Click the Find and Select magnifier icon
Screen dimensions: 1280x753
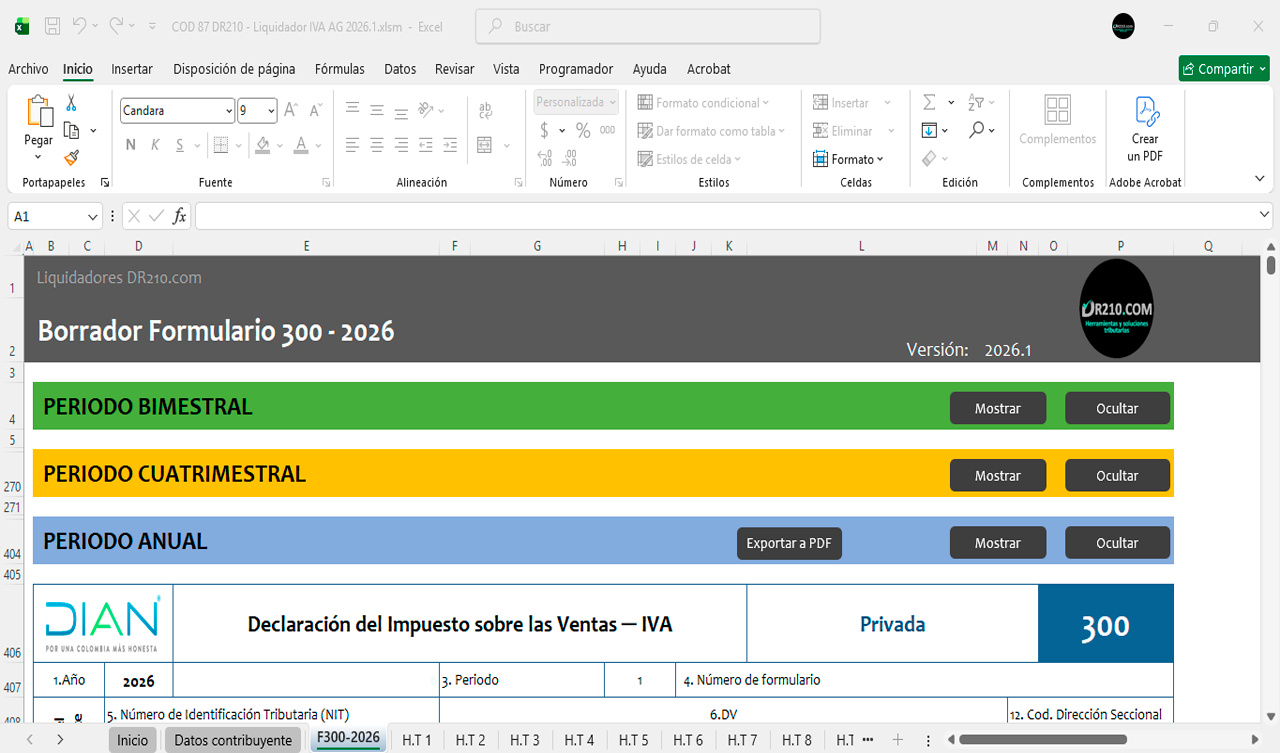[976, 131]
